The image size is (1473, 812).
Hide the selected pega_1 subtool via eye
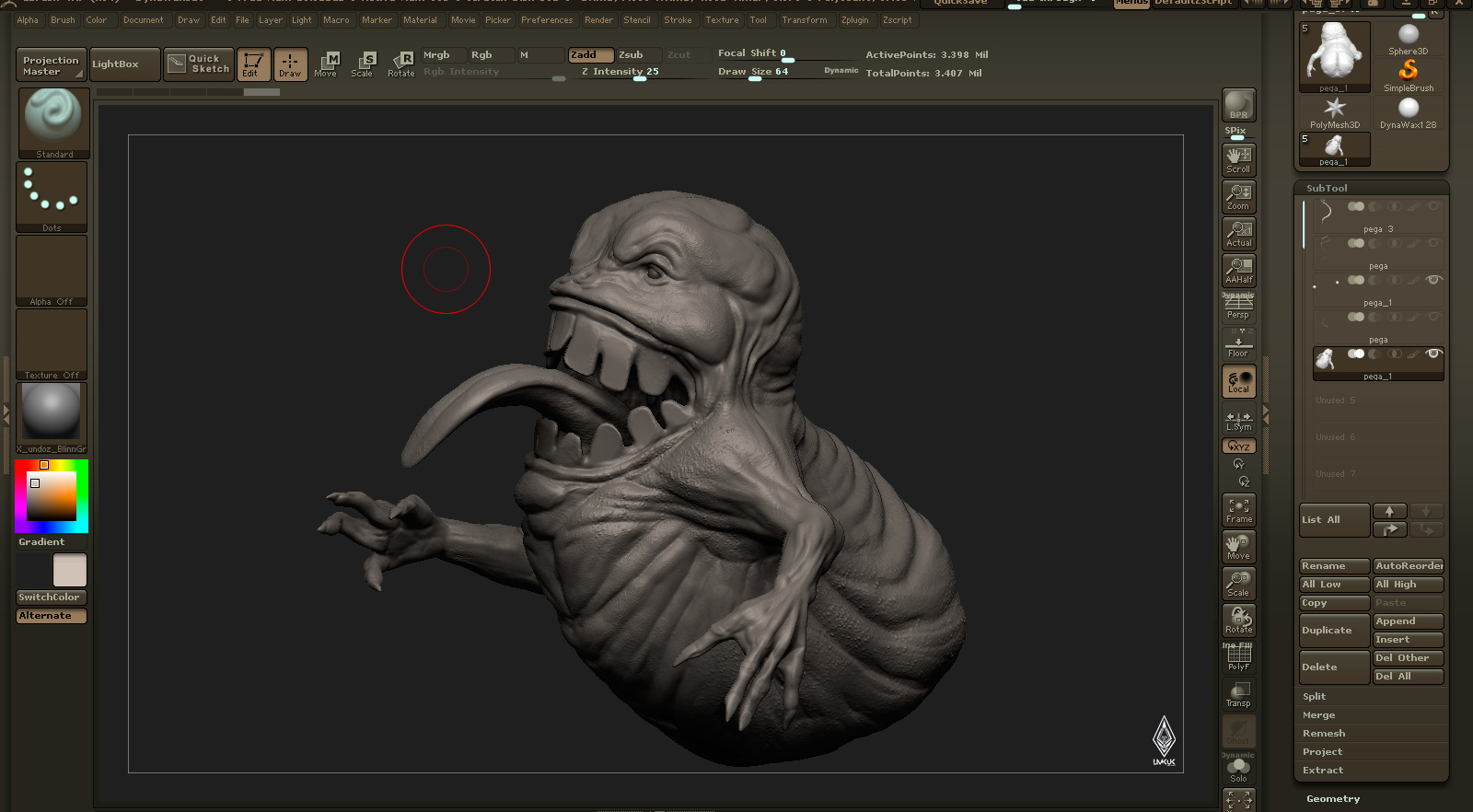(1432, 354)
